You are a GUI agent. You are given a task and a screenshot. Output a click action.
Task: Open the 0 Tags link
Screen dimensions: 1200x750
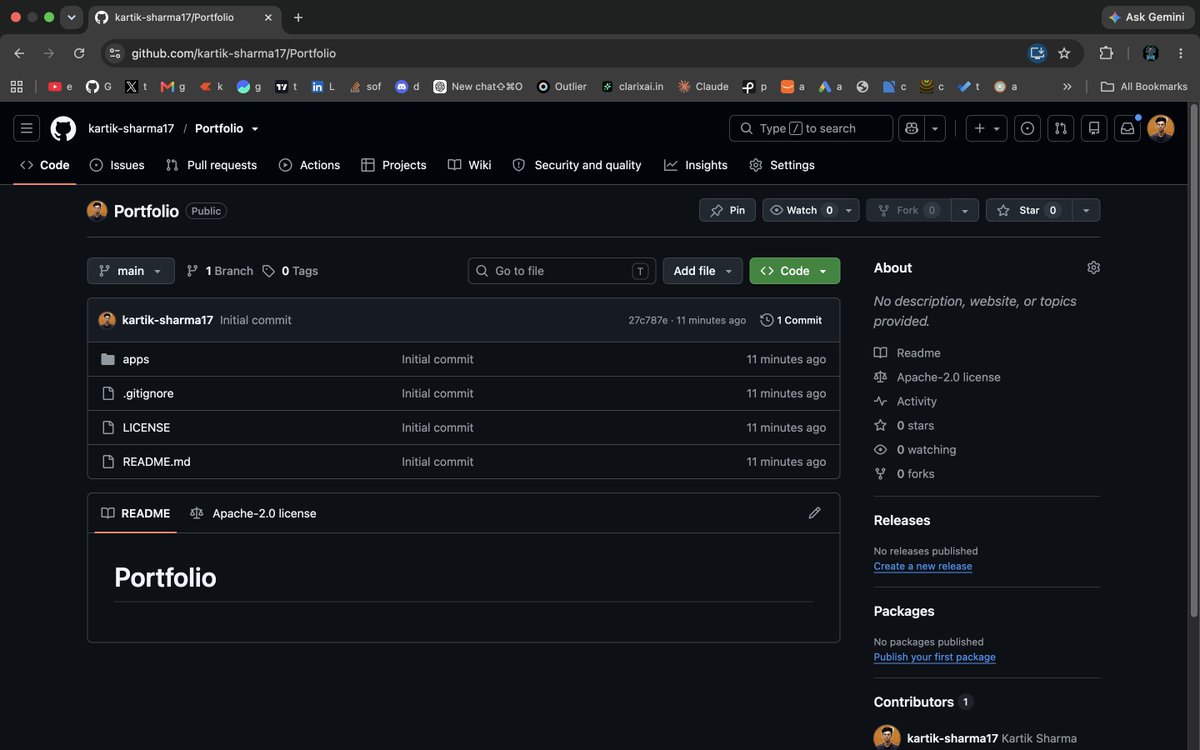tap(290, 271)
